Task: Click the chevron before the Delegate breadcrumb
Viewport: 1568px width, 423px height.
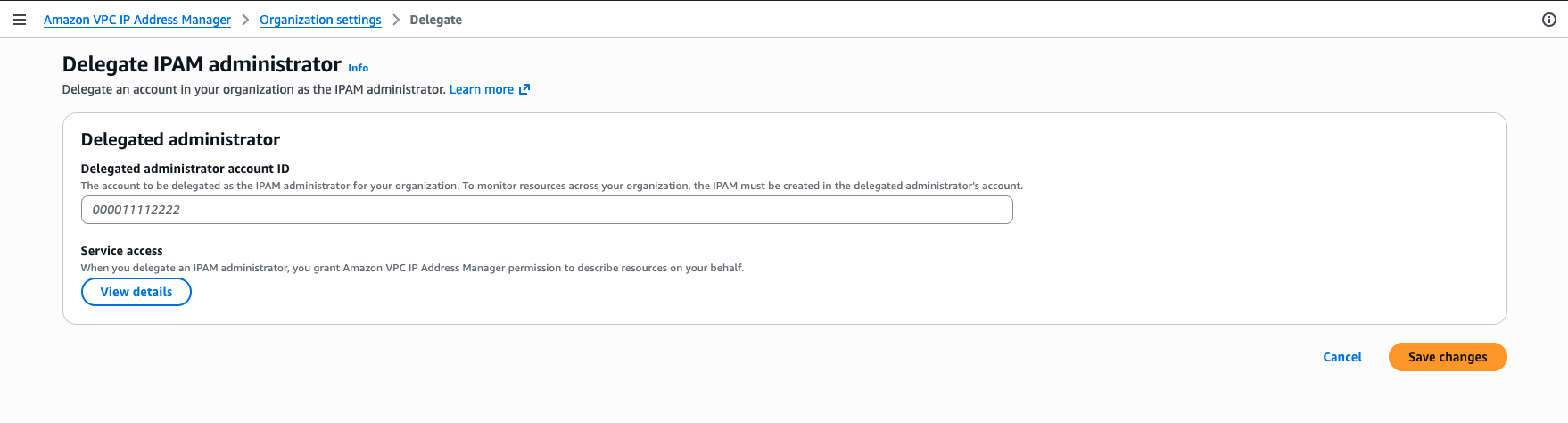Action: (396, 20)
